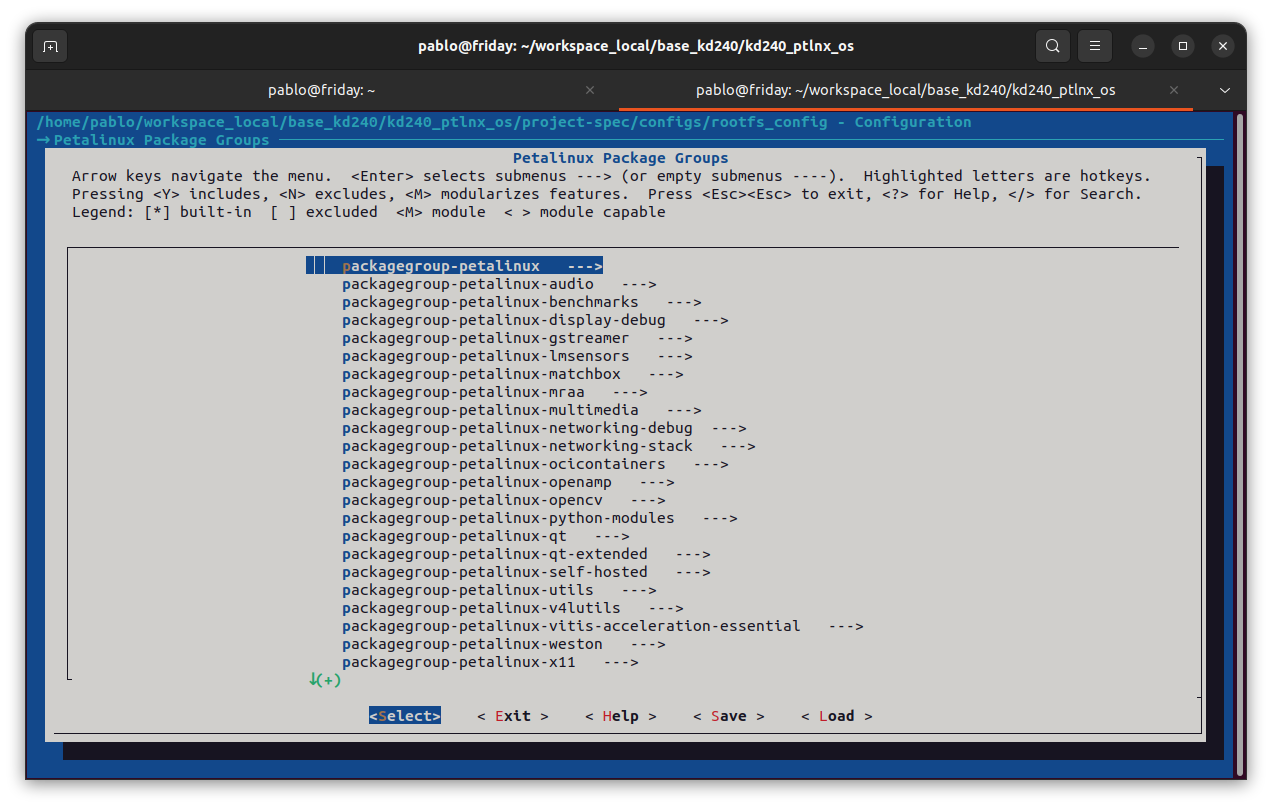1272x808 pixels.
Task: Close the terminal window
Action: point(1223,46)
